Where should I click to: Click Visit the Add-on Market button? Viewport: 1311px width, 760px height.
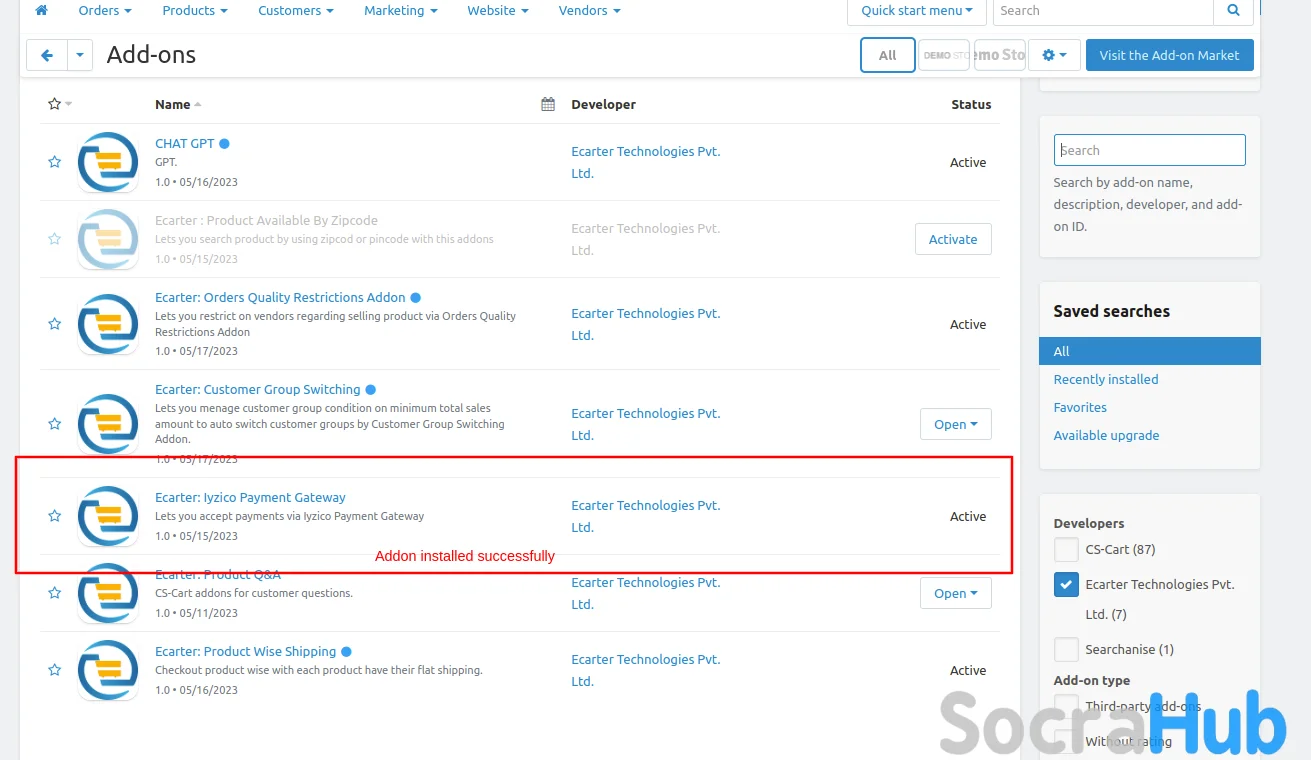pos(1168,56)
